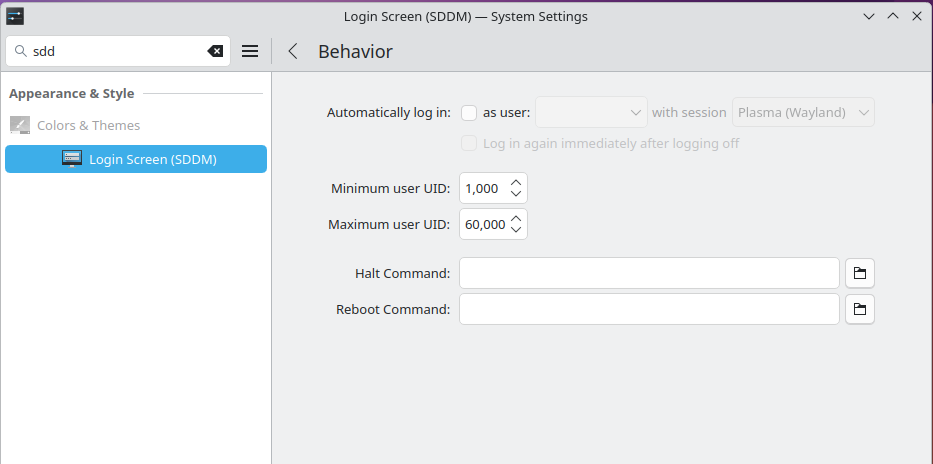Open the Plasma (Wayland) session dropdown
Viewport: 933px width, 464px height.
[x=804, y=112]
